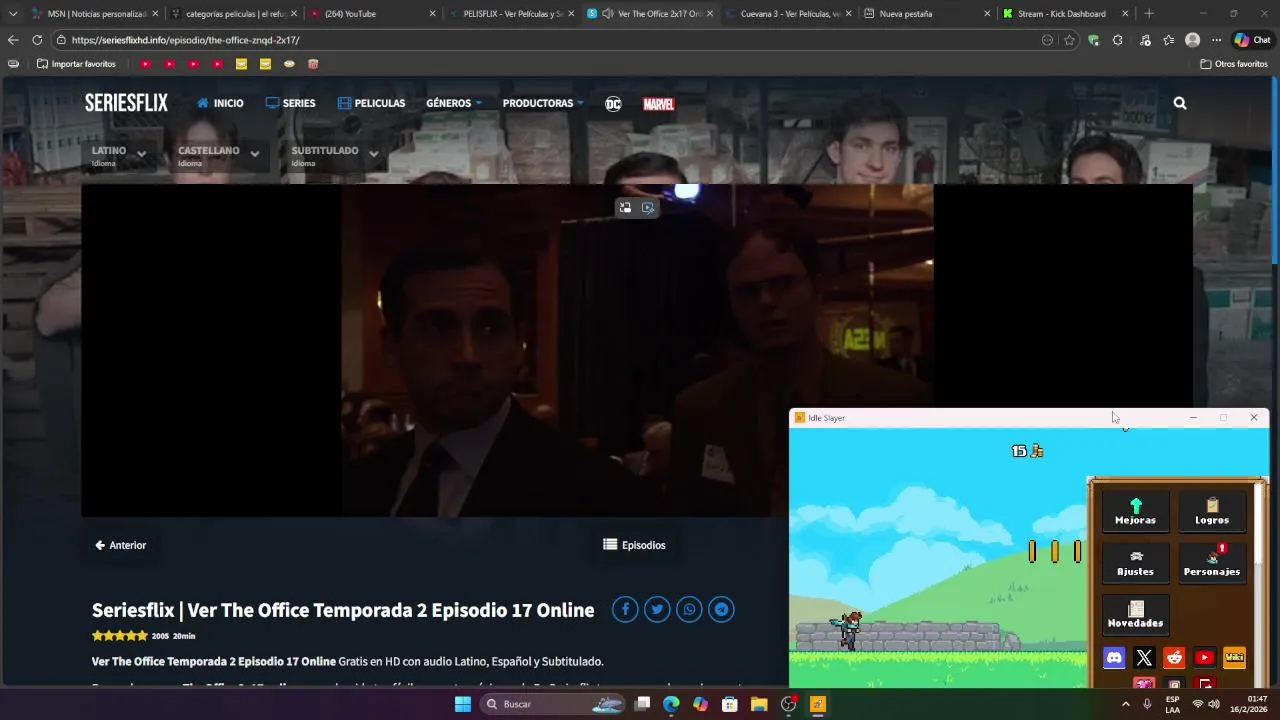Screen dimensions: 1280x720
Task: Add this page to favorites star
Action: (x=1069, y=40)
